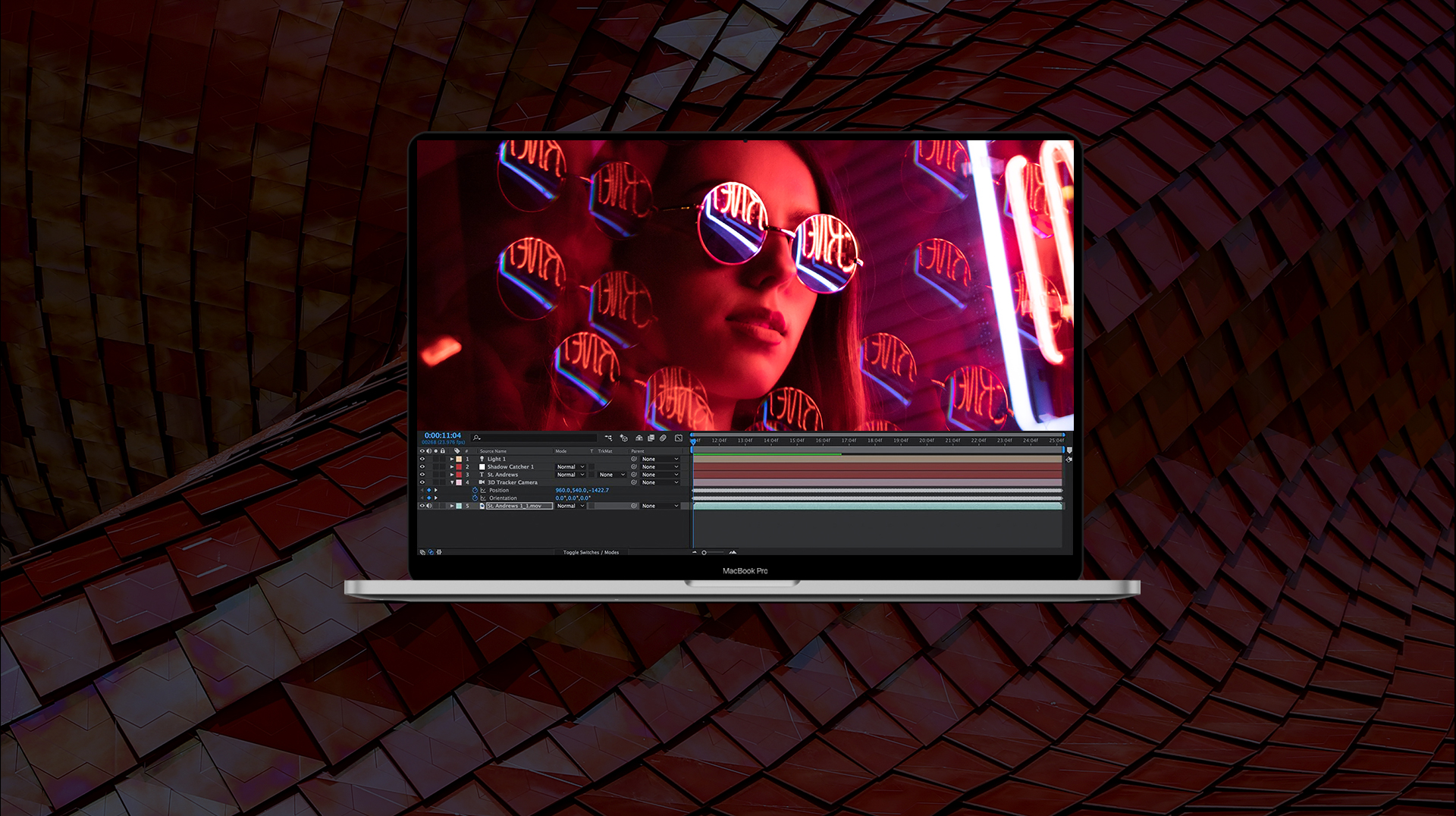Click the Position property stopwatch
The width and height of the screenshot is (1456, 816).
(475, 490)
